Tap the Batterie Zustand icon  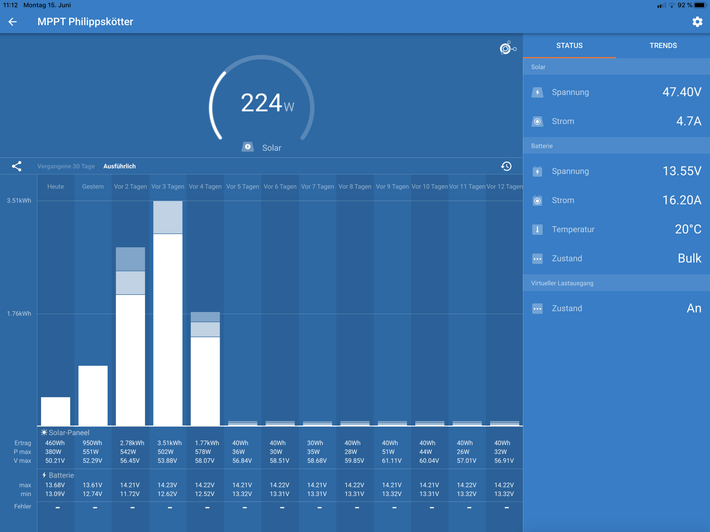pyautogui.click(x=537, y=259)
